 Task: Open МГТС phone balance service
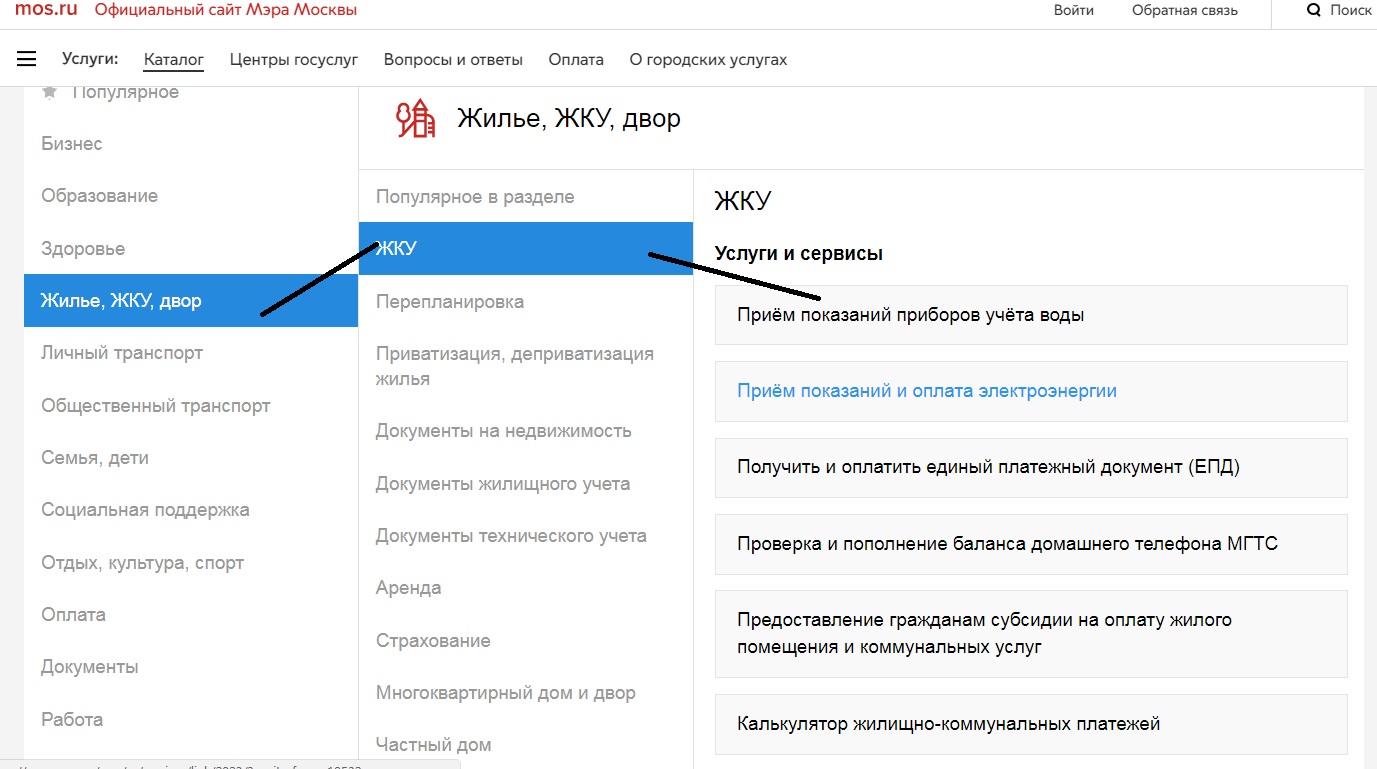(1031, 544)
